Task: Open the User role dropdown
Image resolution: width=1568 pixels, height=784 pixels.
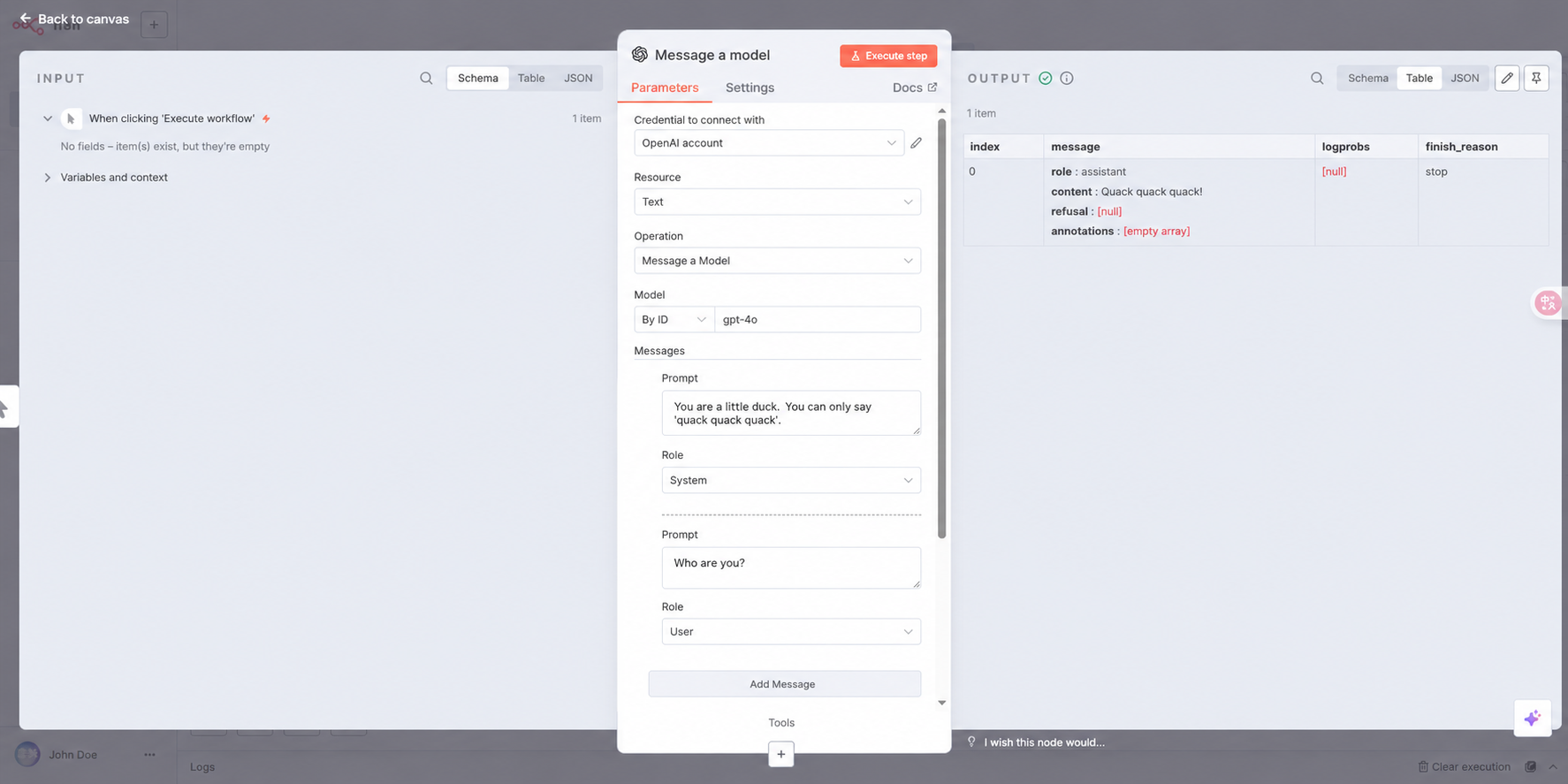Action: click(791, 631)
